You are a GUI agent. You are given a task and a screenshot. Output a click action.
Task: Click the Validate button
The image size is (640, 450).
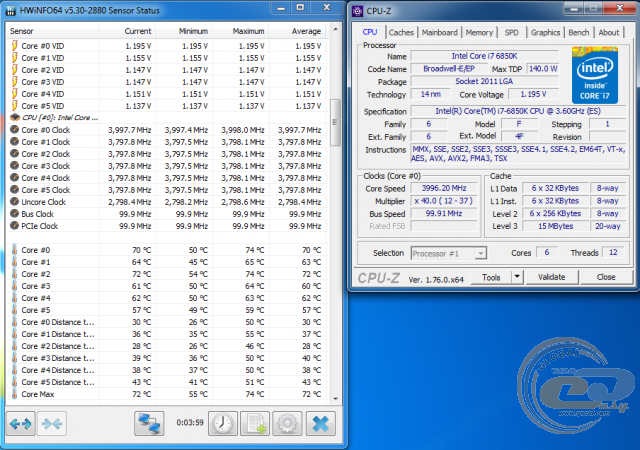[551, 277]
